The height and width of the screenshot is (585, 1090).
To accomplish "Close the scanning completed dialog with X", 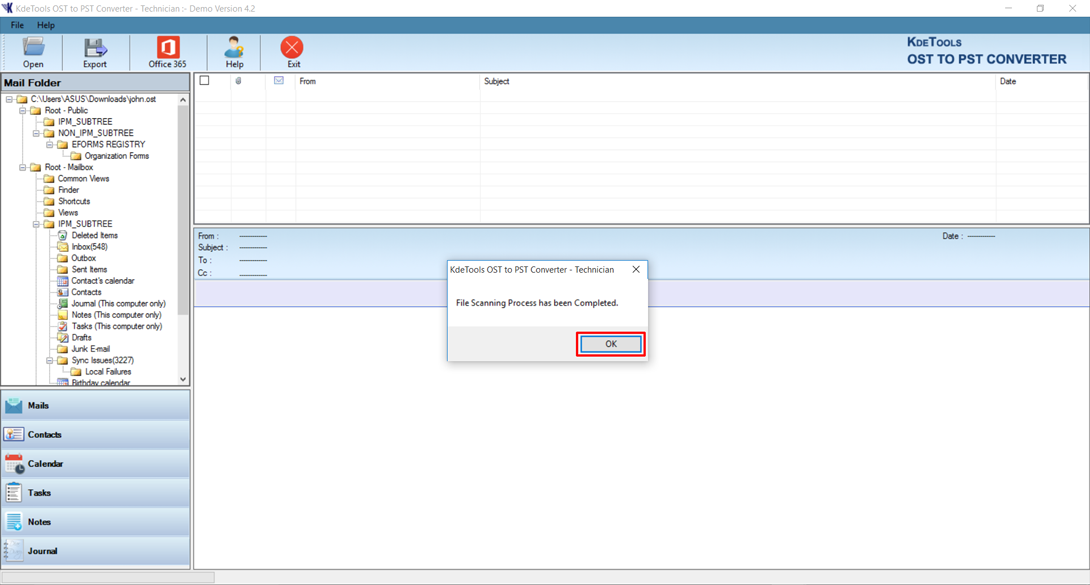I will [x=636, y=269].
